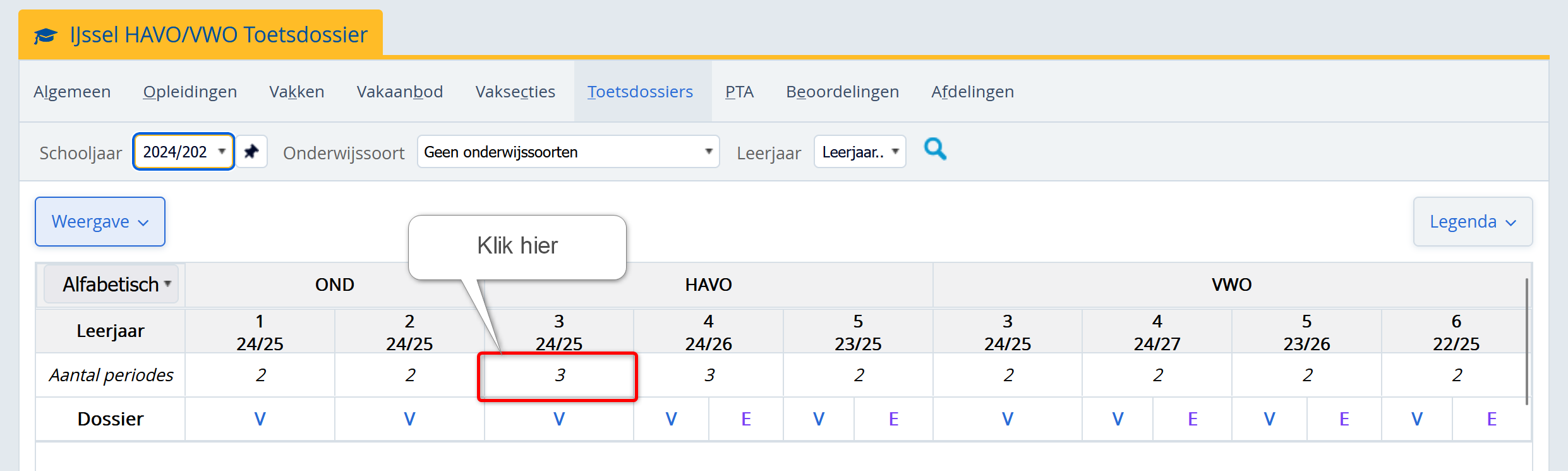
Task: Click the pin icon next to Schooljaar
Action: coord(251,152)
